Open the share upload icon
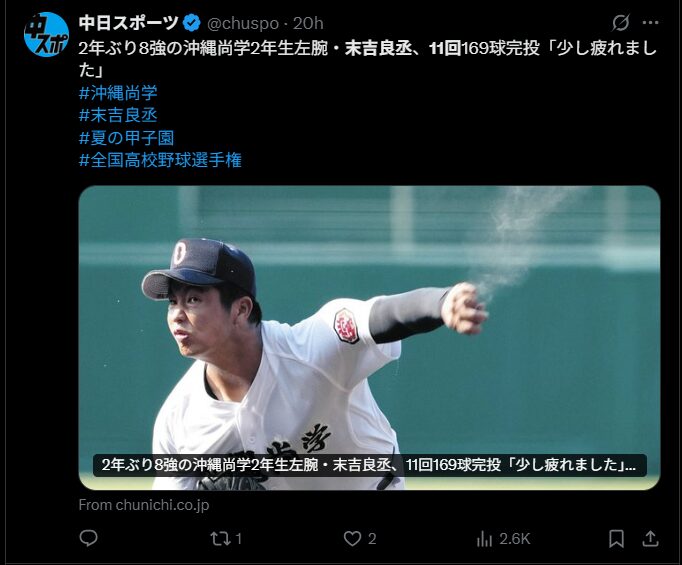 tap(650, 538)
